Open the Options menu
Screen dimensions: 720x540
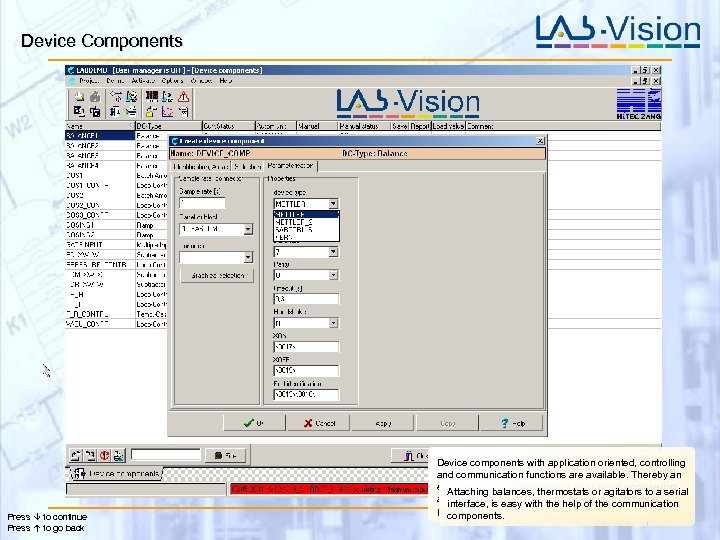(x=173, y=81)
